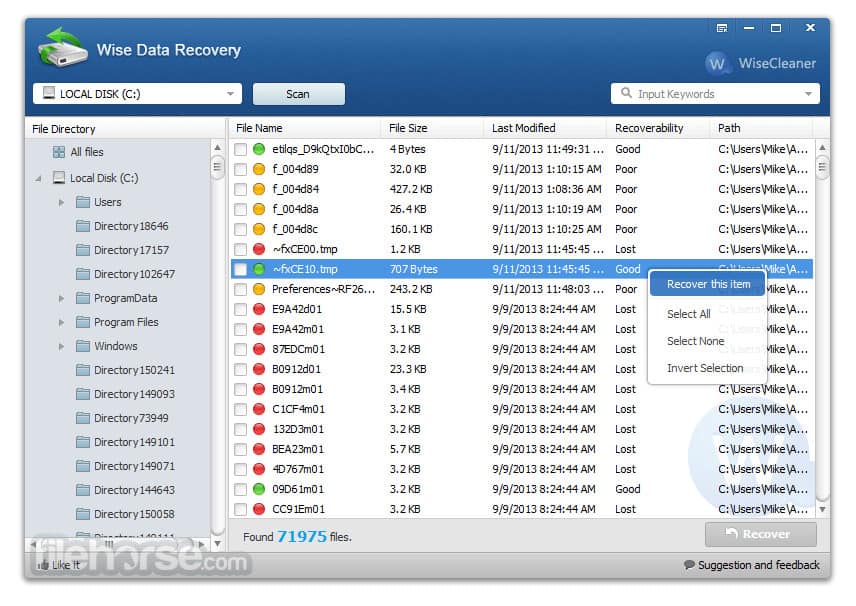
Task: Click the ProgramData folder icon
Action: coord(83,298)
